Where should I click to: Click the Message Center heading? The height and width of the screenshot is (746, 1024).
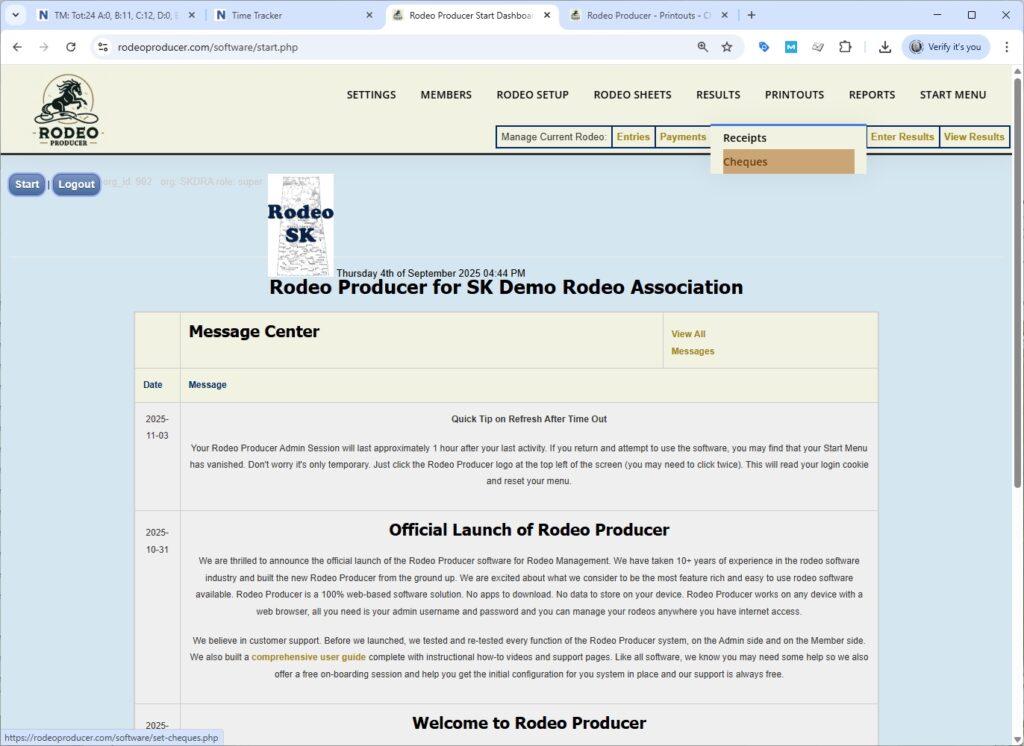point(254,332)
